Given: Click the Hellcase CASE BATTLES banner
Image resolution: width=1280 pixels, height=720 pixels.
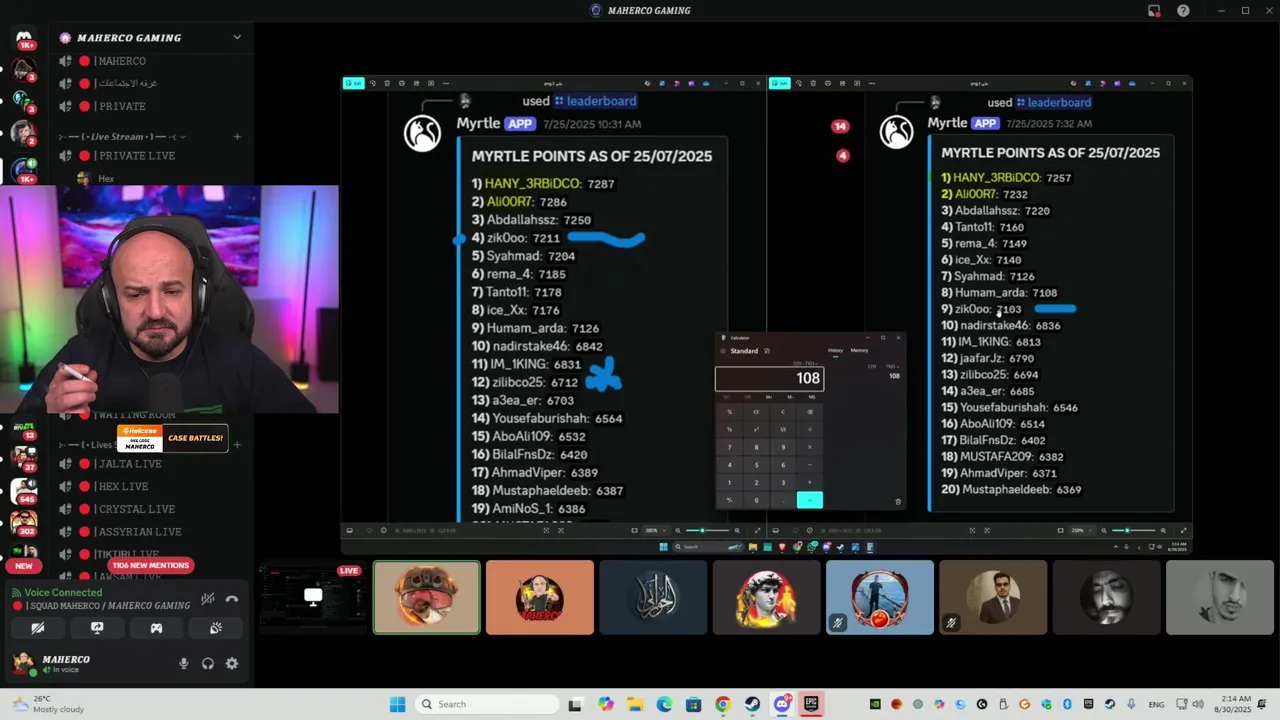Looking at the screenshot, I should (173, 438).
